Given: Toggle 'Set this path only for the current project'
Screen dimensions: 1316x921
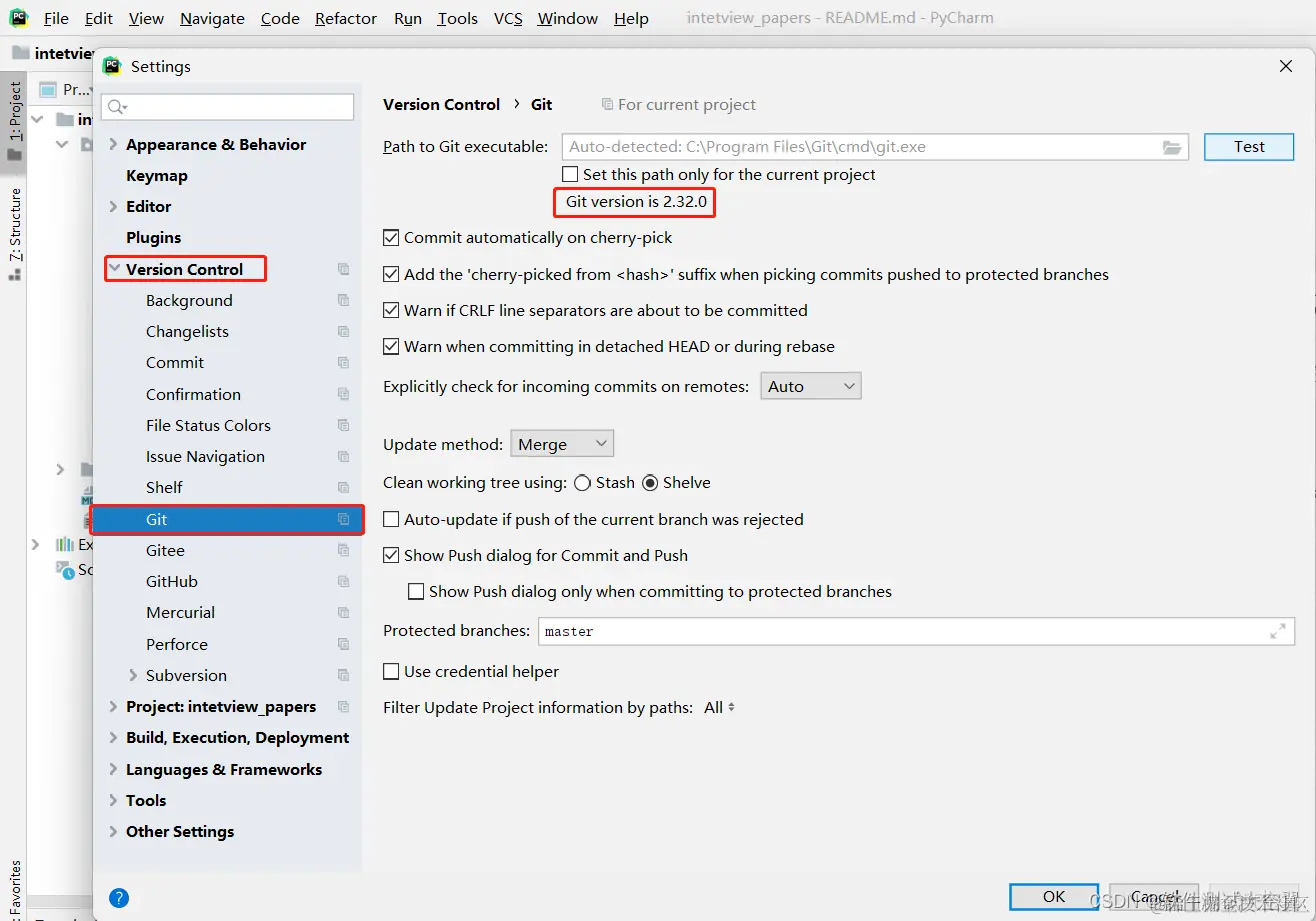Looking at the screenshot, I should (570, 175).
